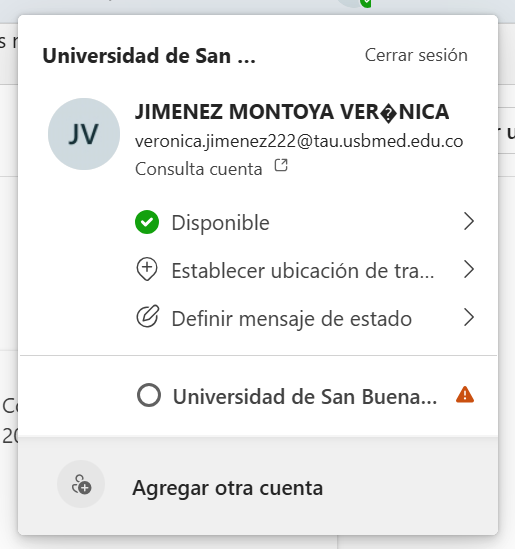Click the status message pencil icon

(148, 317)
